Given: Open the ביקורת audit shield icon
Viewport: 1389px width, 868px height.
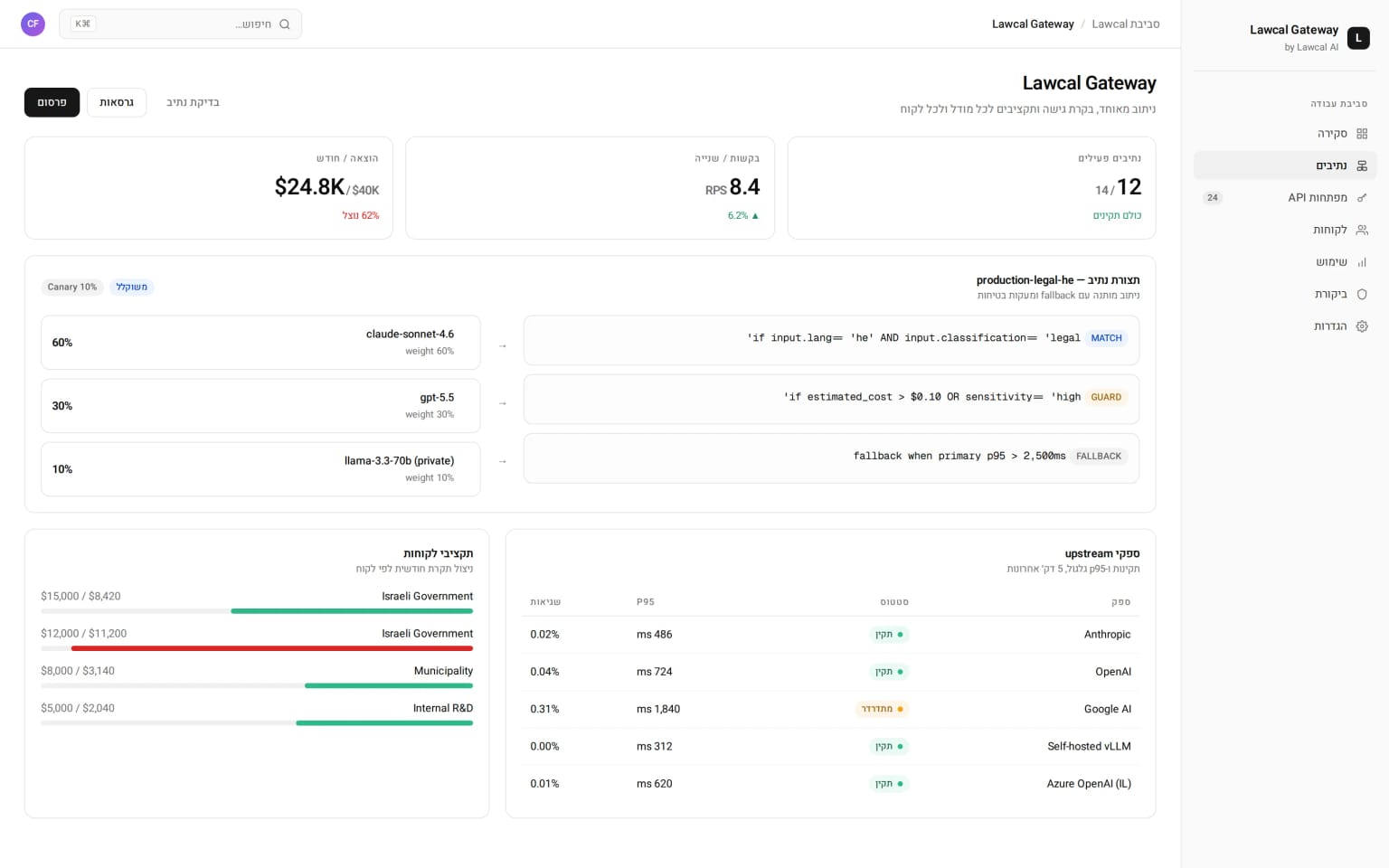Looking at the screenshot, I should [x=1362, y=295].
